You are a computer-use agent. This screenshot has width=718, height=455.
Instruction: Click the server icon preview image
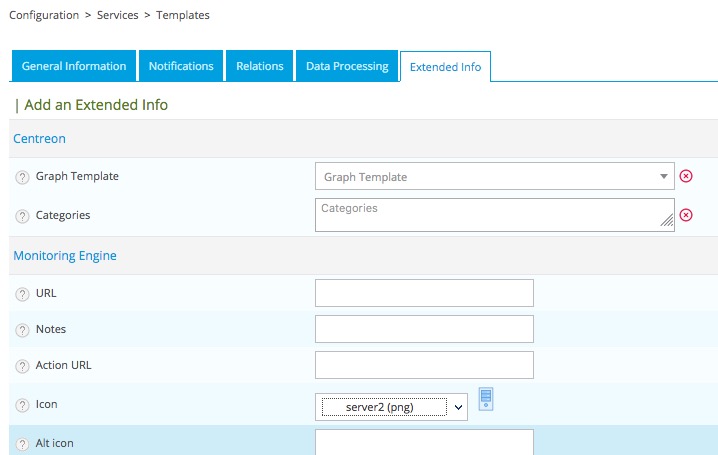point(487,399)
